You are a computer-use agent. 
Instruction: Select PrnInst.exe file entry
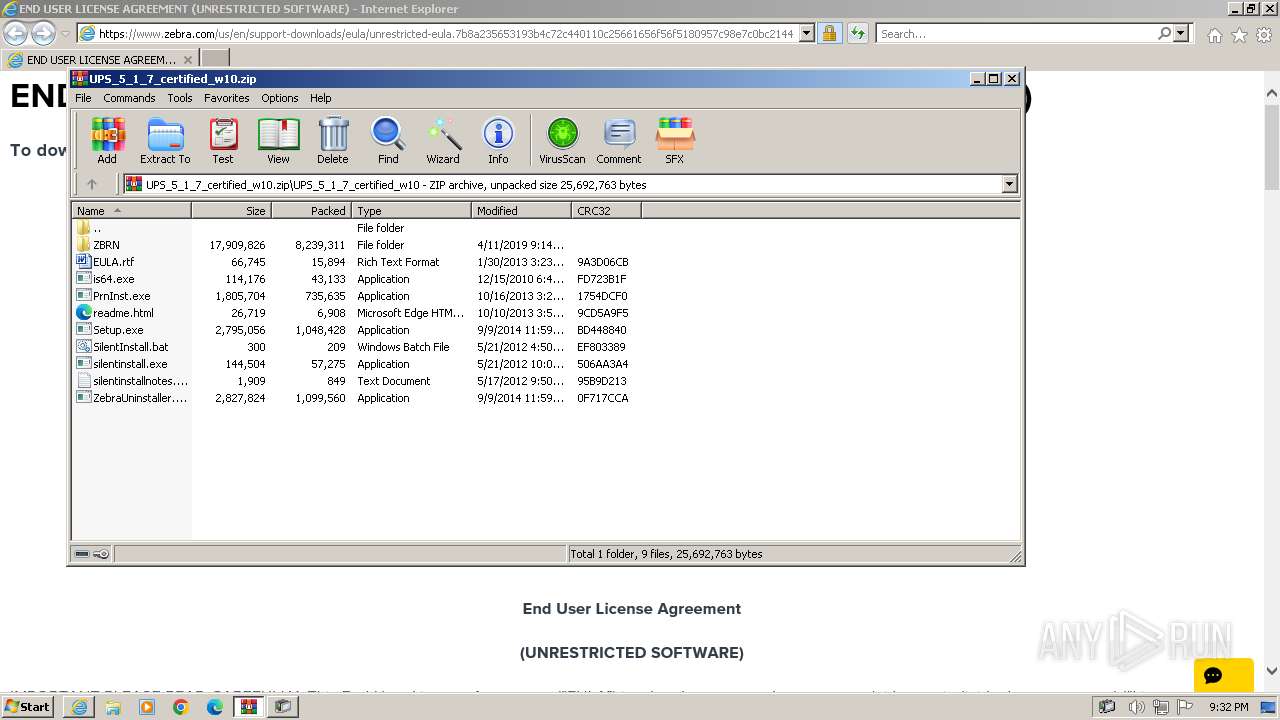(x=121, y=296)
